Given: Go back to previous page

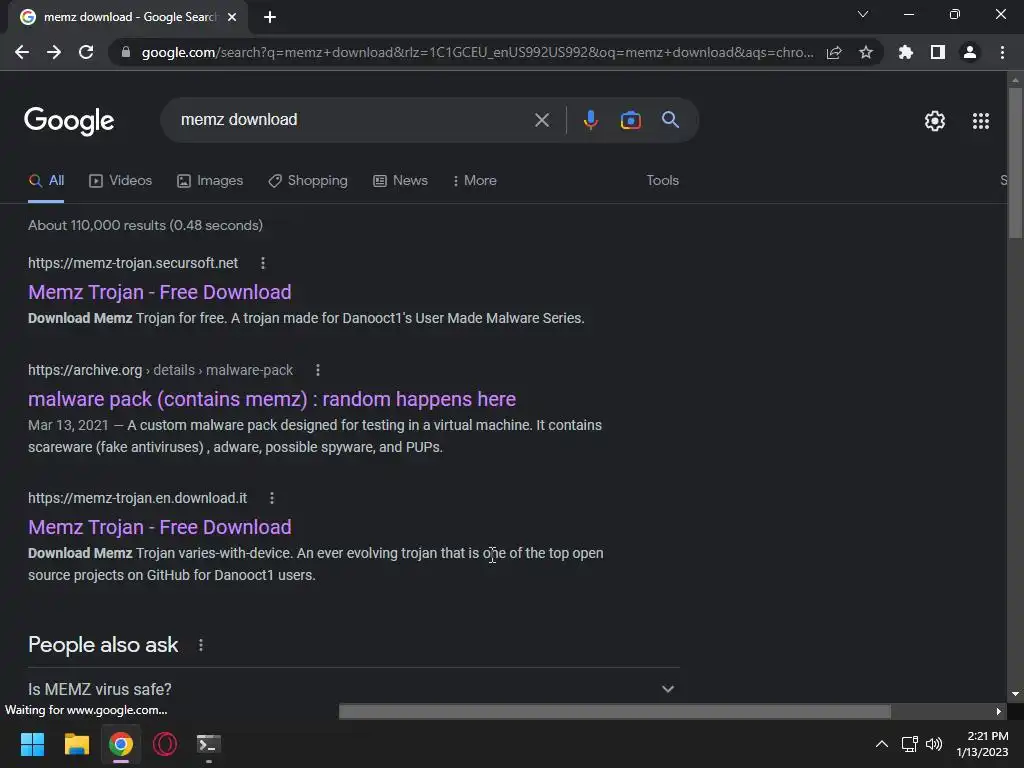Looking at the screenshot, I should point(22,52).
